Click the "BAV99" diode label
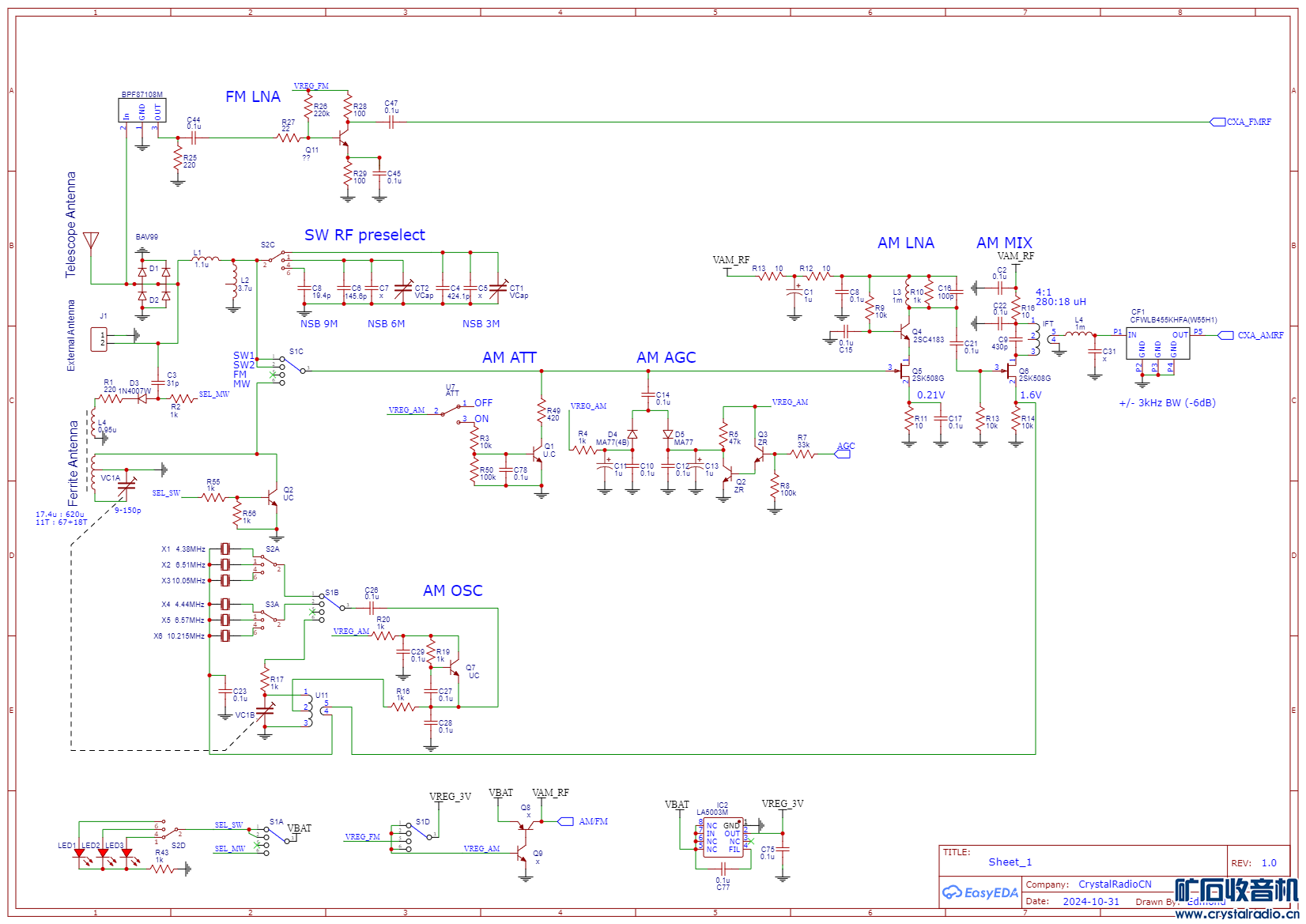Viewport: 1306px width, 924px height. click(x=146, y=236)
